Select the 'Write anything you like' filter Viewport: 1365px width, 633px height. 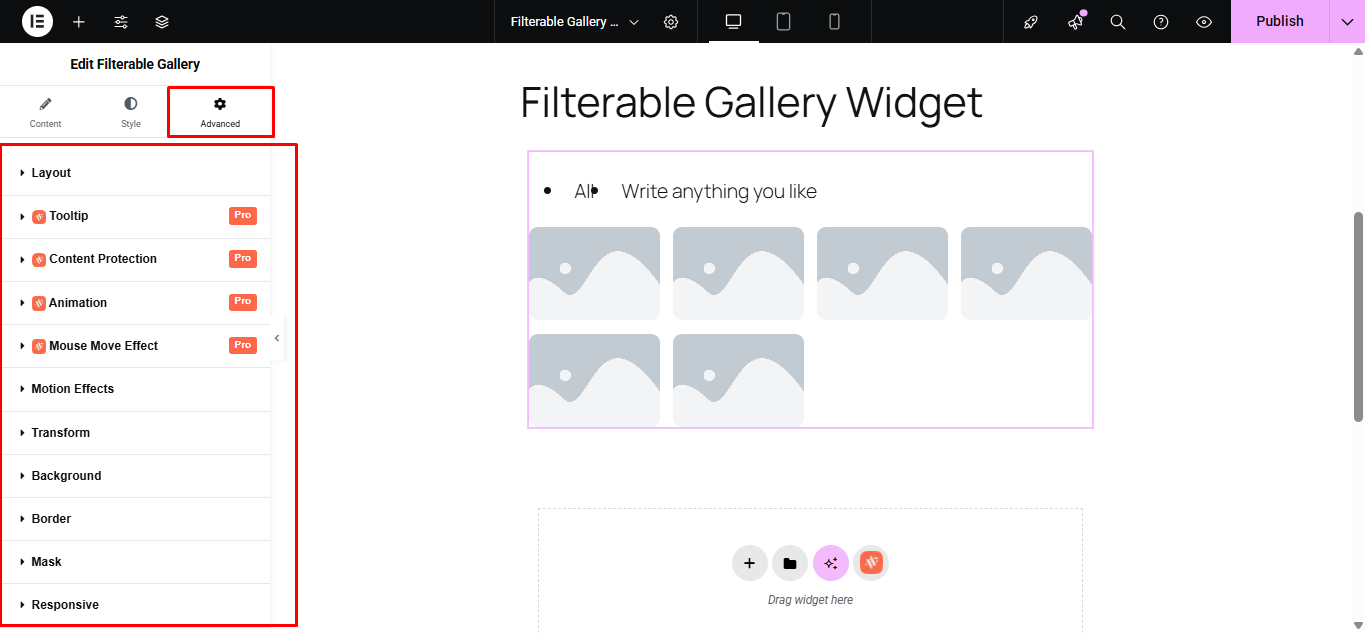(x=719, y=191)
